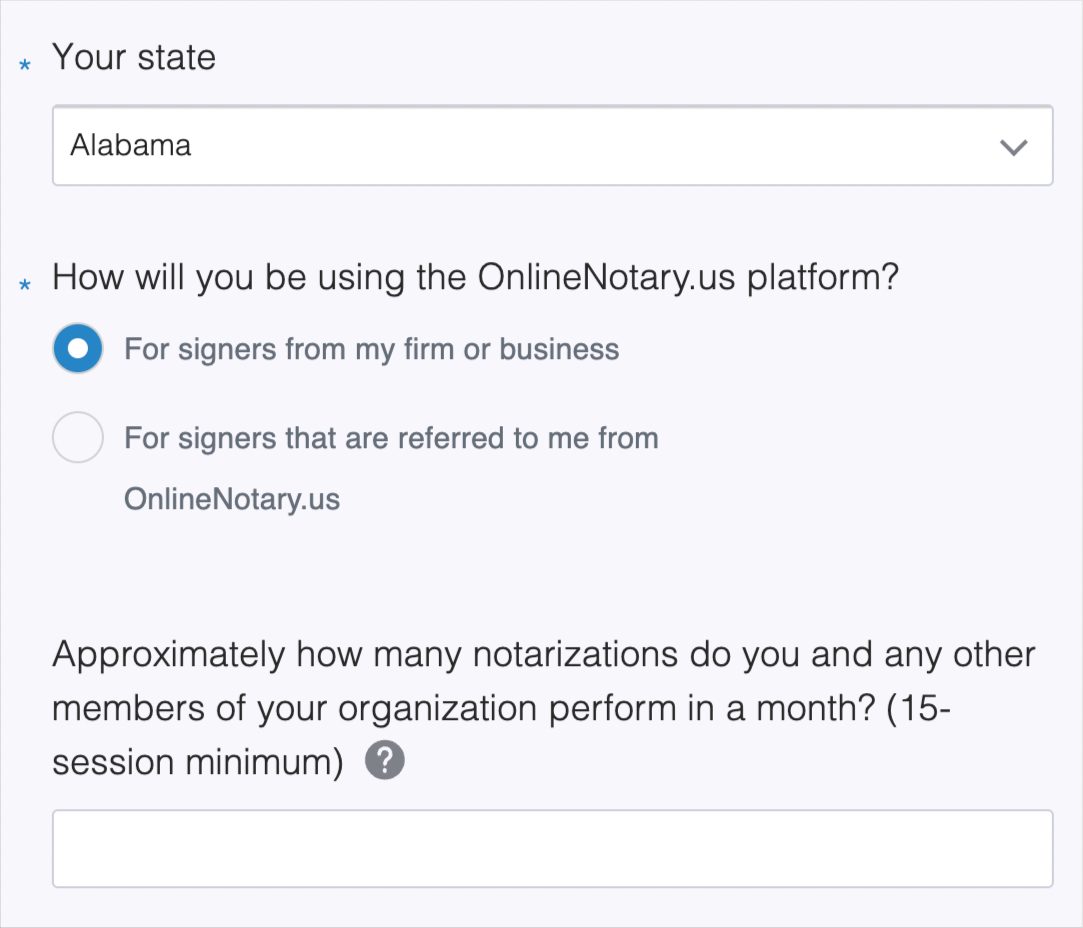Click 'OnlineNotary.us platform?' in the question heading
Viewport: 1083px width, 928px height.
(x=688, y=277)
